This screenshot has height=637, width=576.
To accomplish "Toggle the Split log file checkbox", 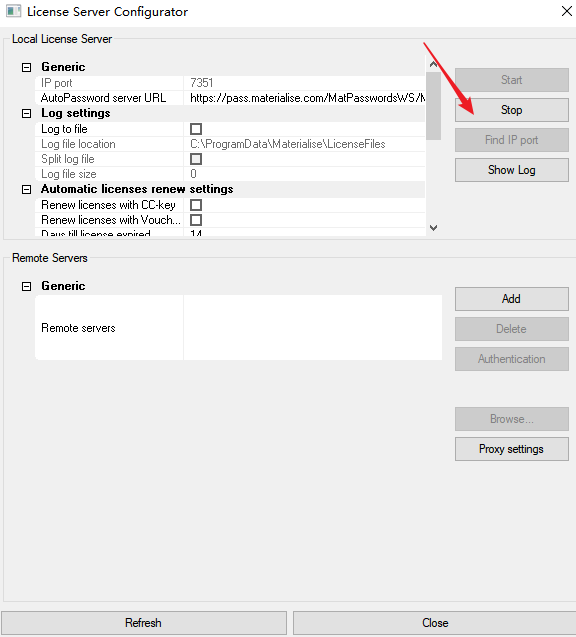I will pos(196,159).
